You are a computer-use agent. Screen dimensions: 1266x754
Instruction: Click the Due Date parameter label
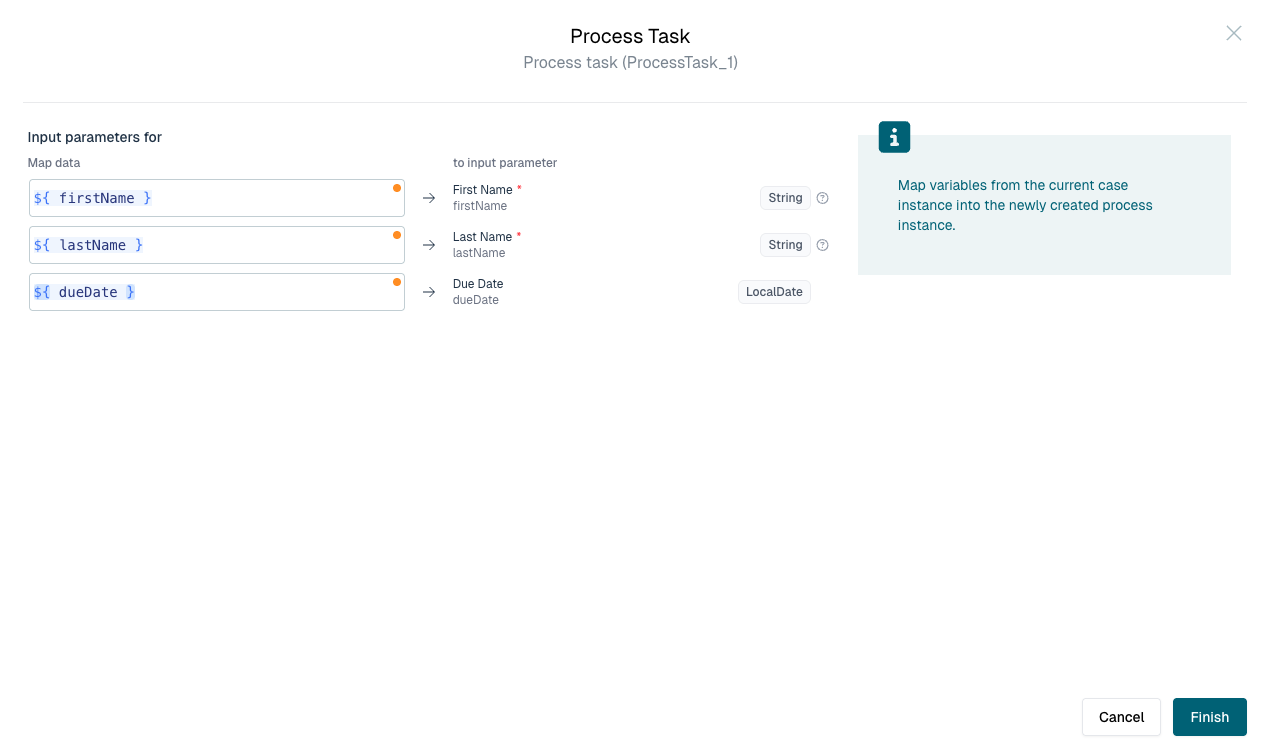point(478,284)
